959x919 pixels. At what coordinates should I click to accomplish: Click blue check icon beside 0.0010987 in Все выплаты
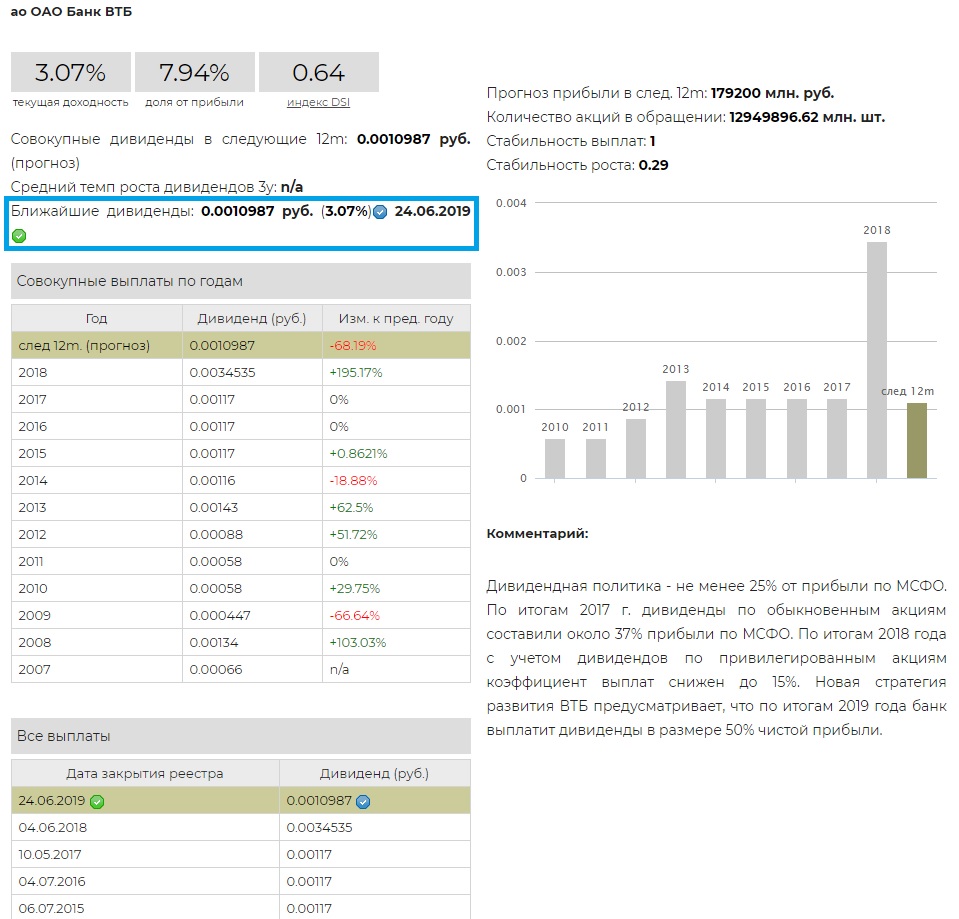point(363,801)
